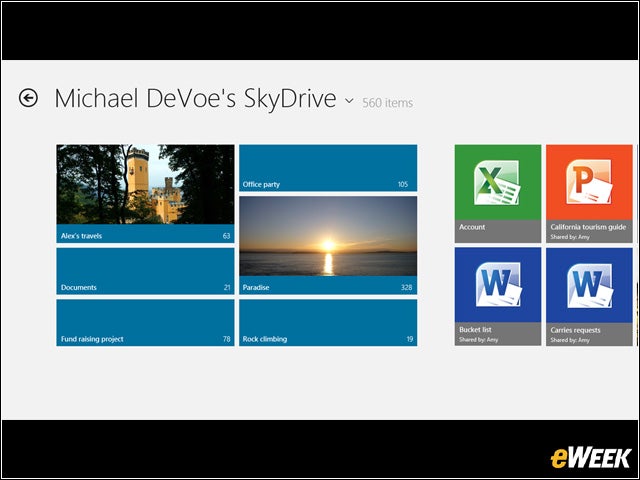The image size is (640, 480).
Task: Open the Documents folder tile
Action: (x=145, y=271)
